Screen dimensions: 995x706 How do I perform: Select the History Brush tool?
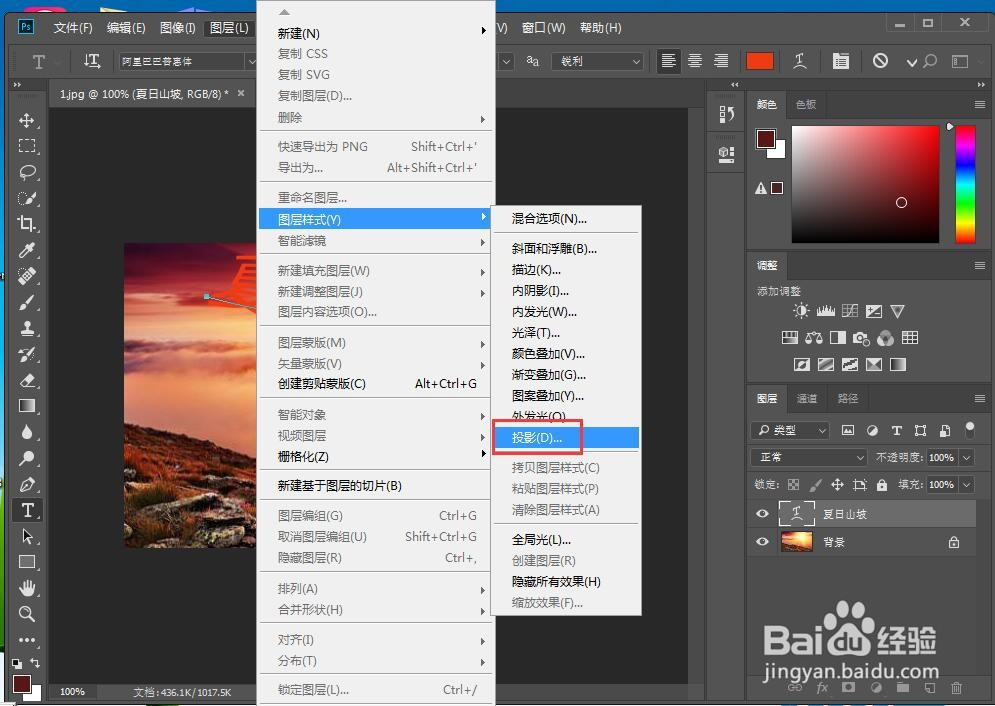point(27,354)
